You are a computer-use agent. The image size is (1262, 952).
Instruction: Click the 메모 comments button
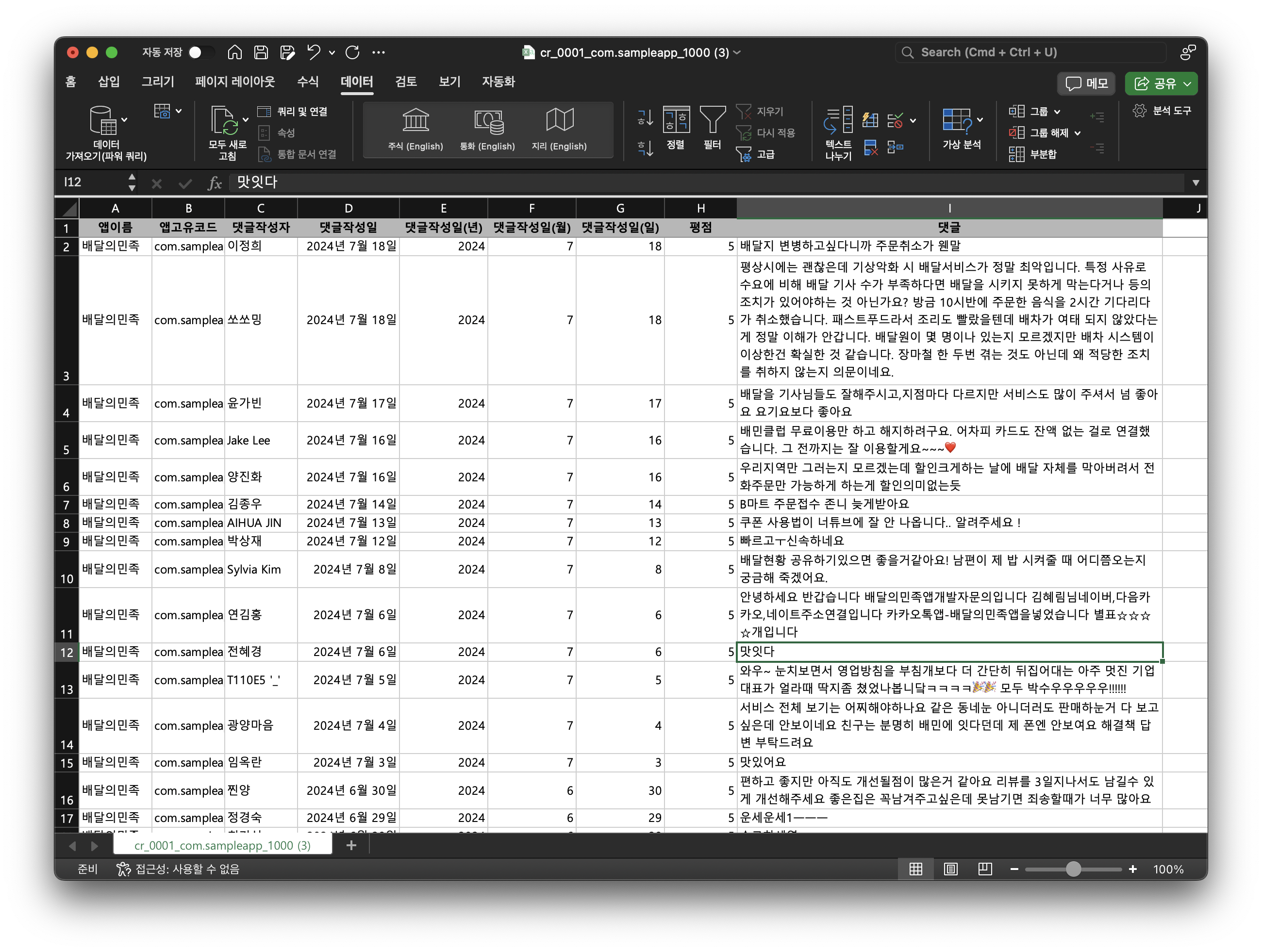point(1086,84)
